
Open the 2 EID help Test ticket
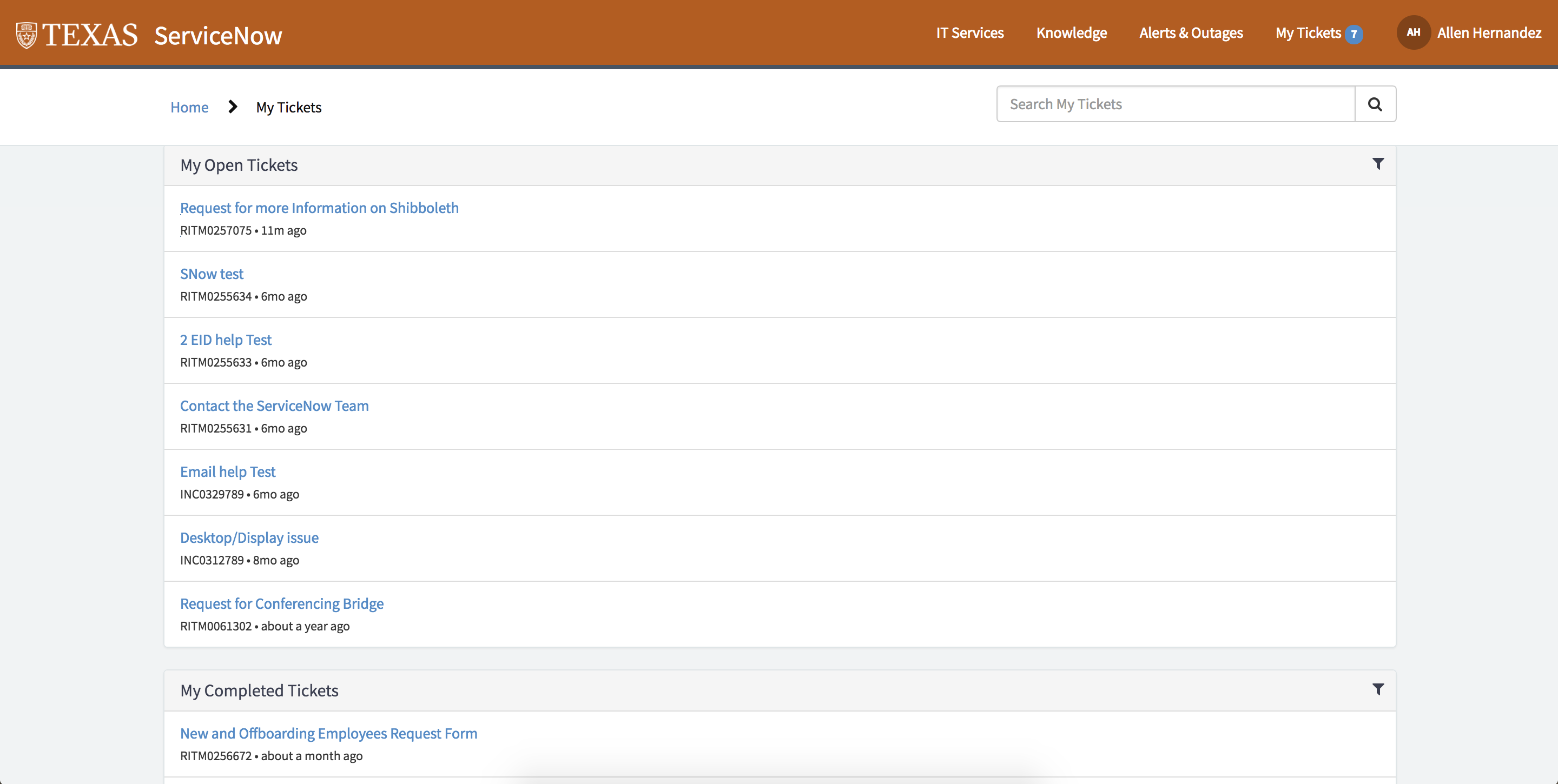226,339
